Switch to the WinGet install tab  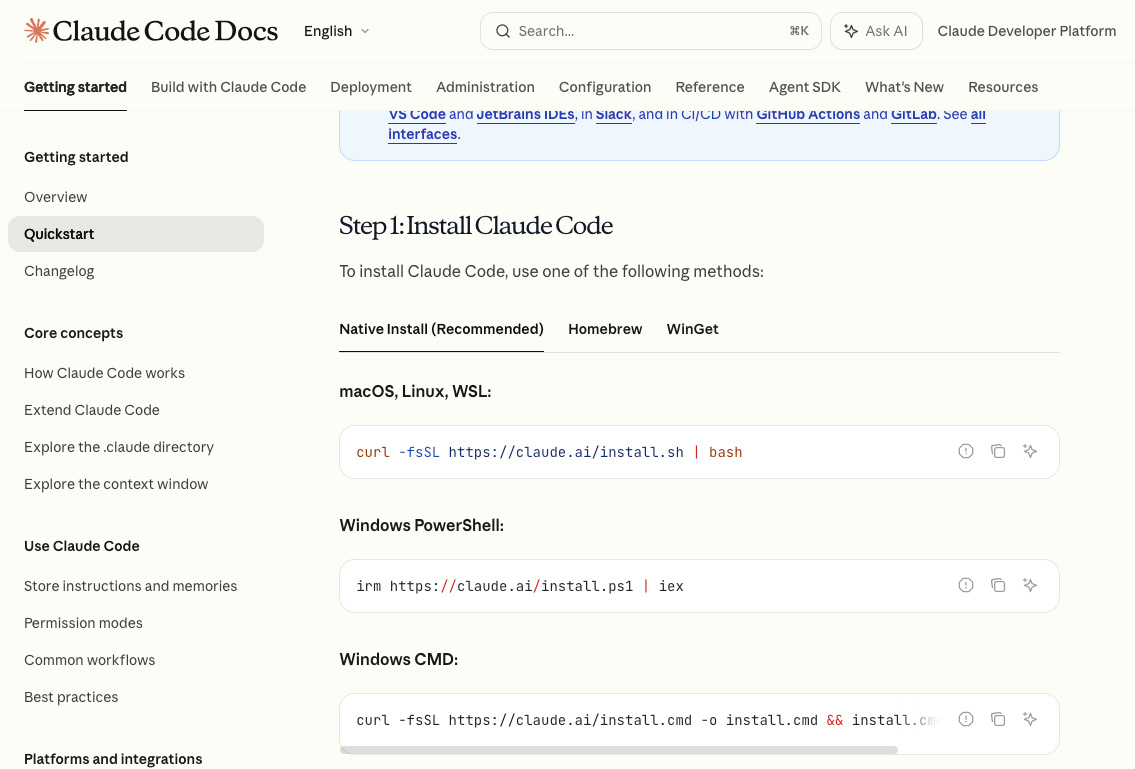click(x=693, y=329)
